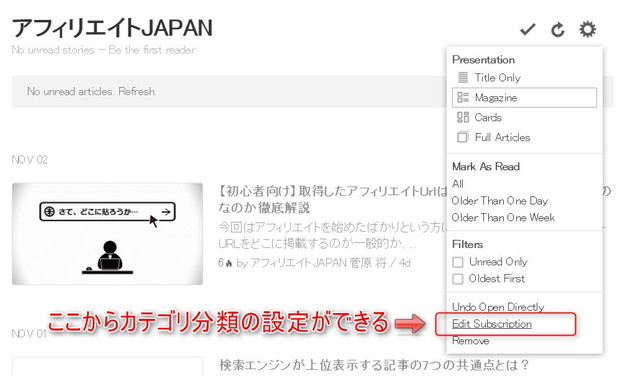
Task: Mark All articles as read
Action: point(457,184)
